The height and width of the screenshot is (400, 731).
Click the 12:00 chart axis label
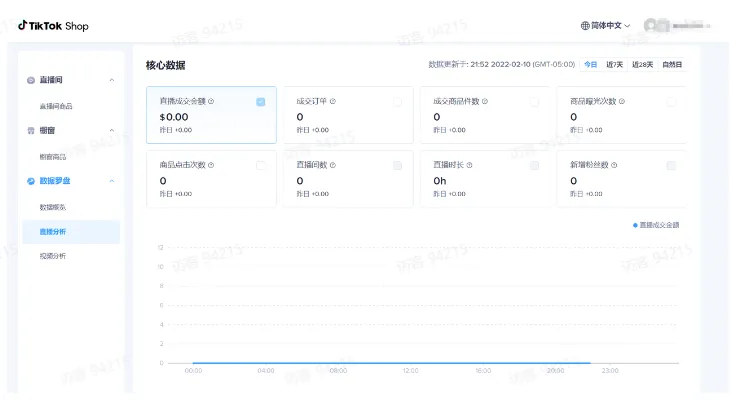pyautogui.click(x=411, y=371)
